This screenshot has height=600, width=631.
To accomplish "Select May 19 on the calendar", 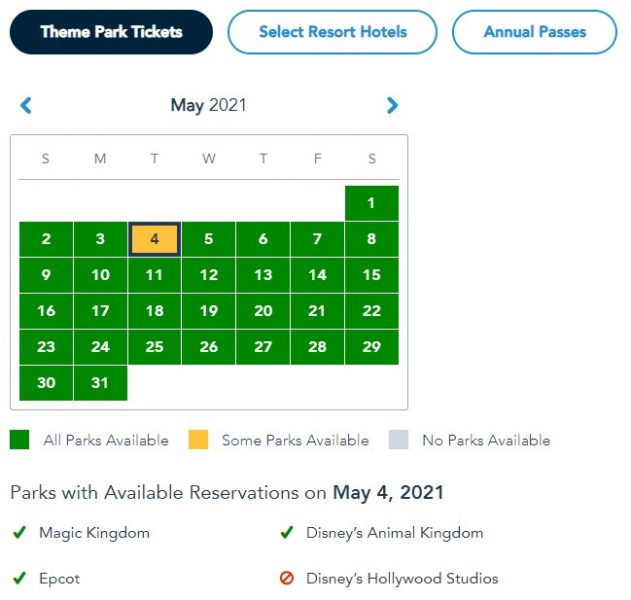I will coord(208,311).
